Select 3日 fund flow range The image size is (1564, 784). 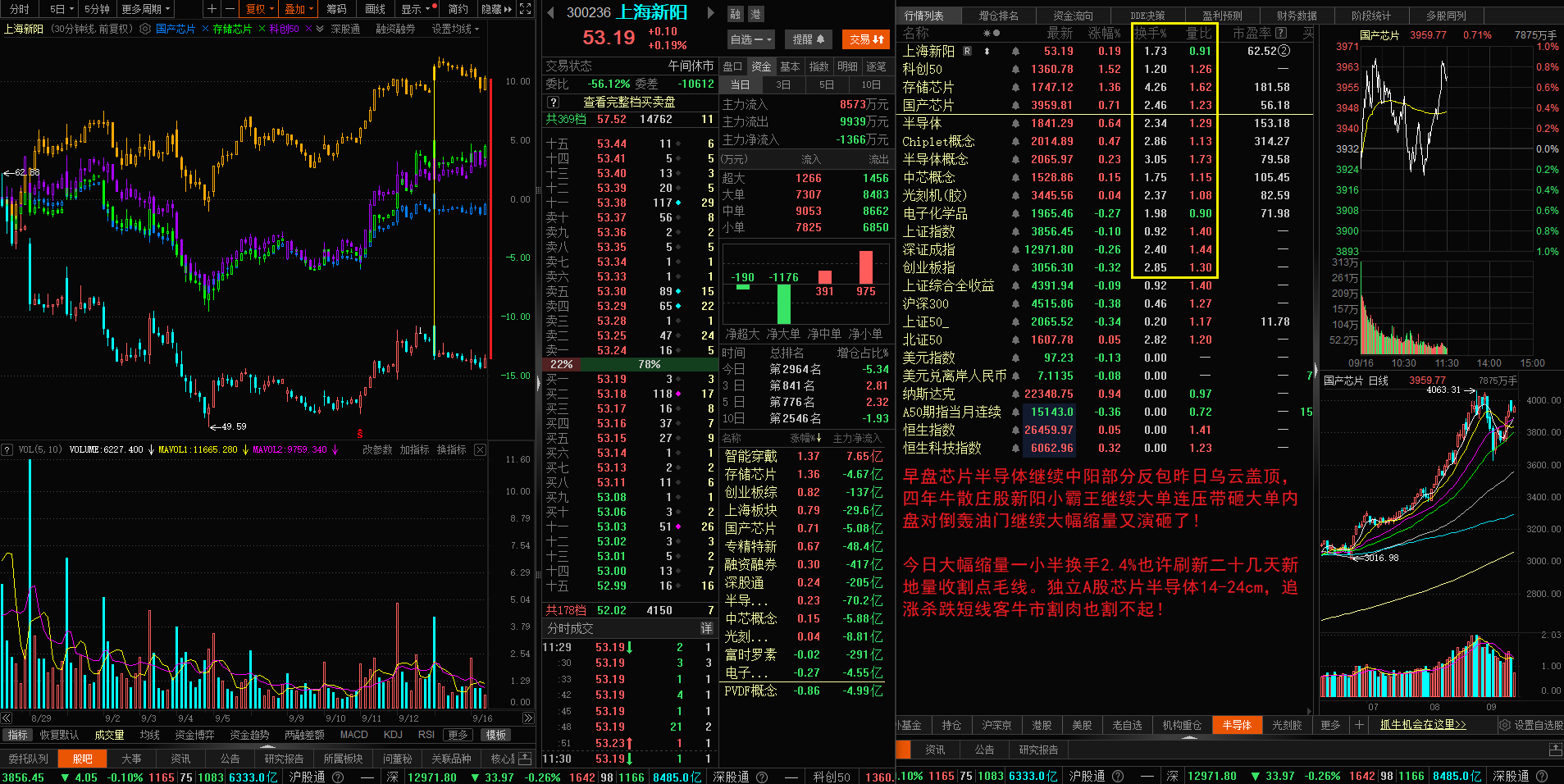click(x=783, y=84)
